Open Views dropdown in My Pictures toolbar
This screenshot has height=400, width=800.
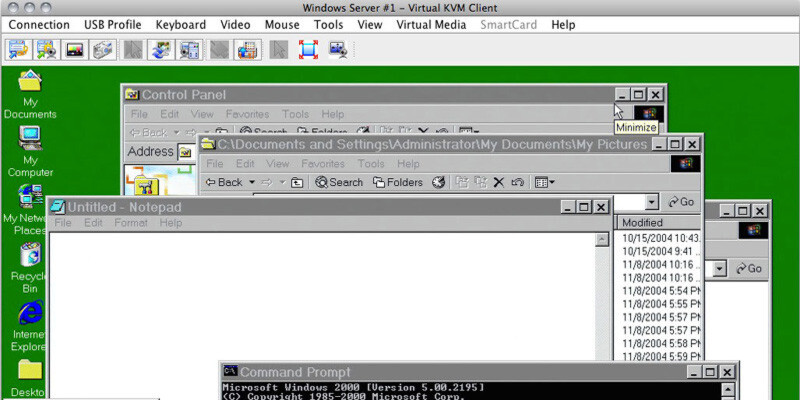544,182
